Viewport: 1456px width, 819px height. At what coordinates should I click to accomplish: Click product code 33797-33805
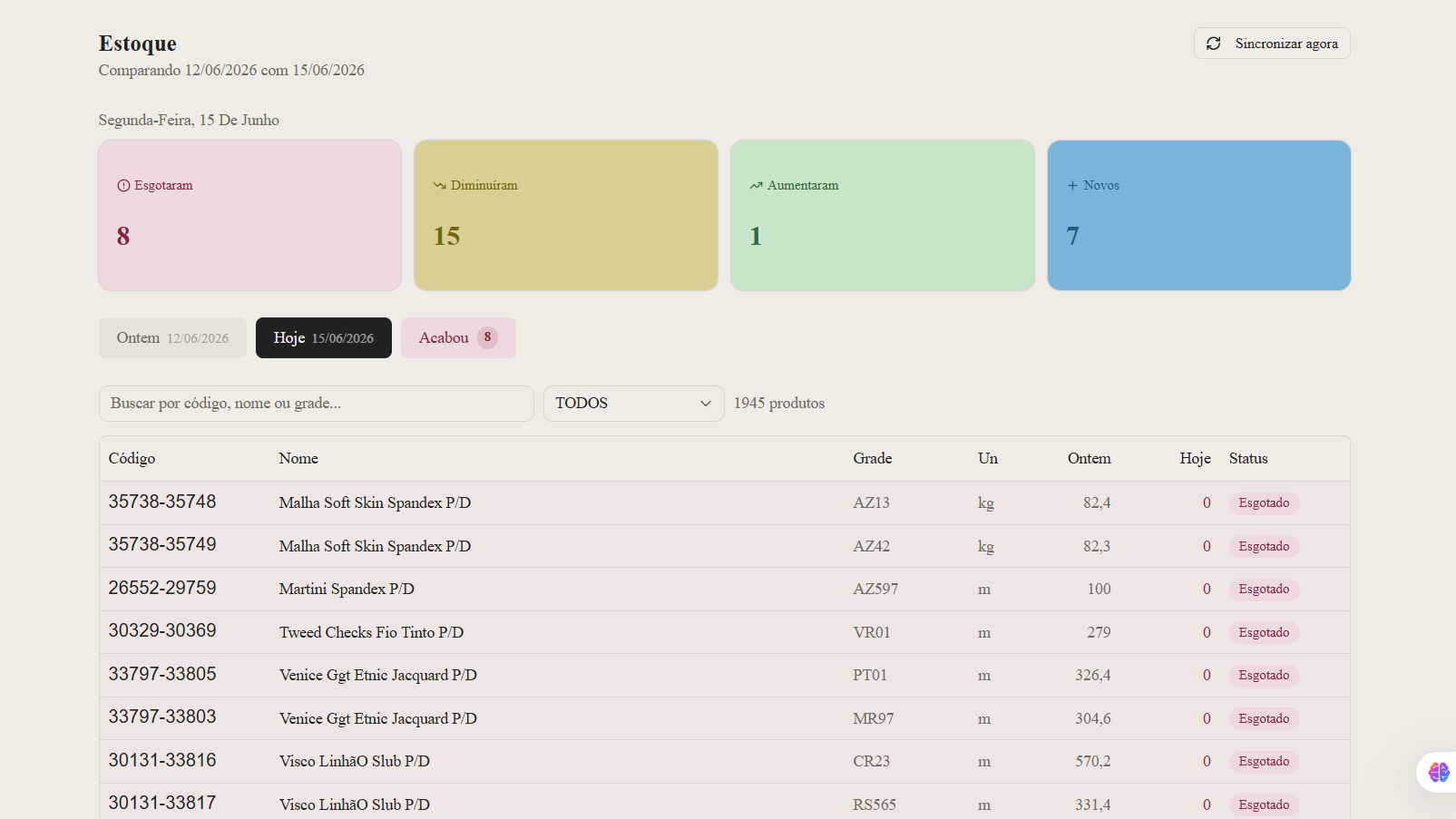(x=162, y=674)
